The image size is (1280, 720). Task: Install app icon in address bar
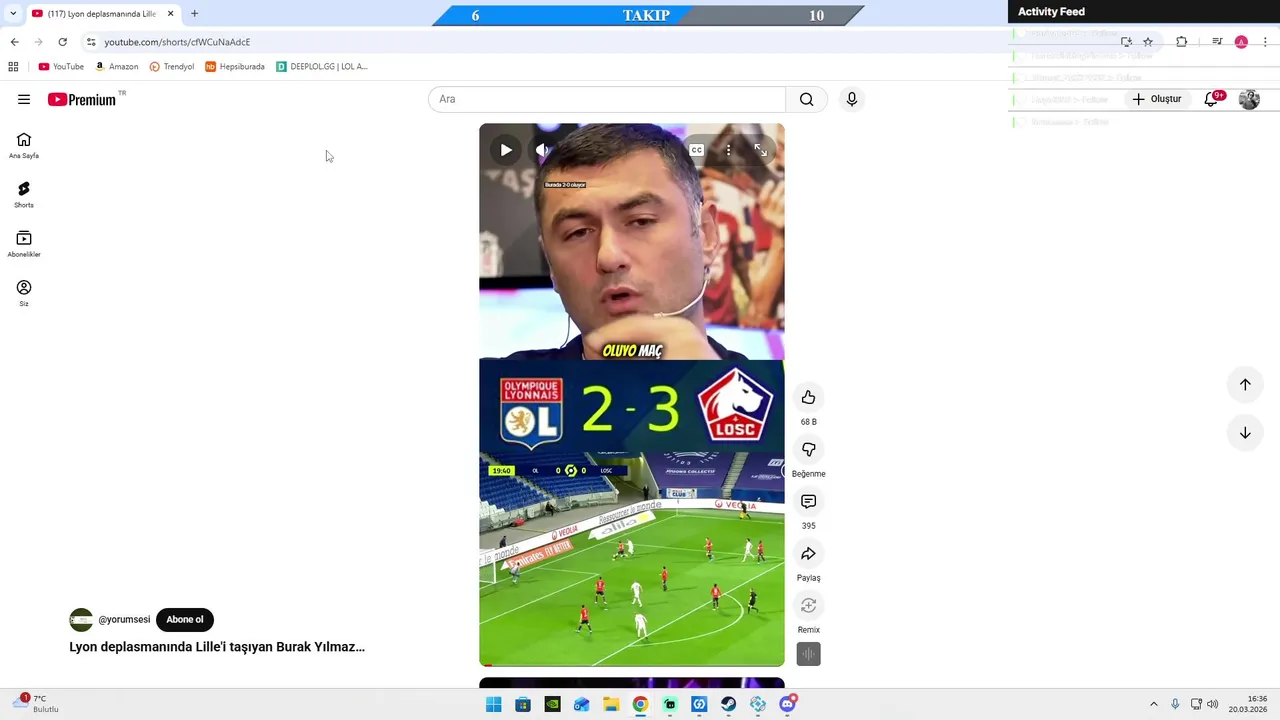tap(1126, 42)
